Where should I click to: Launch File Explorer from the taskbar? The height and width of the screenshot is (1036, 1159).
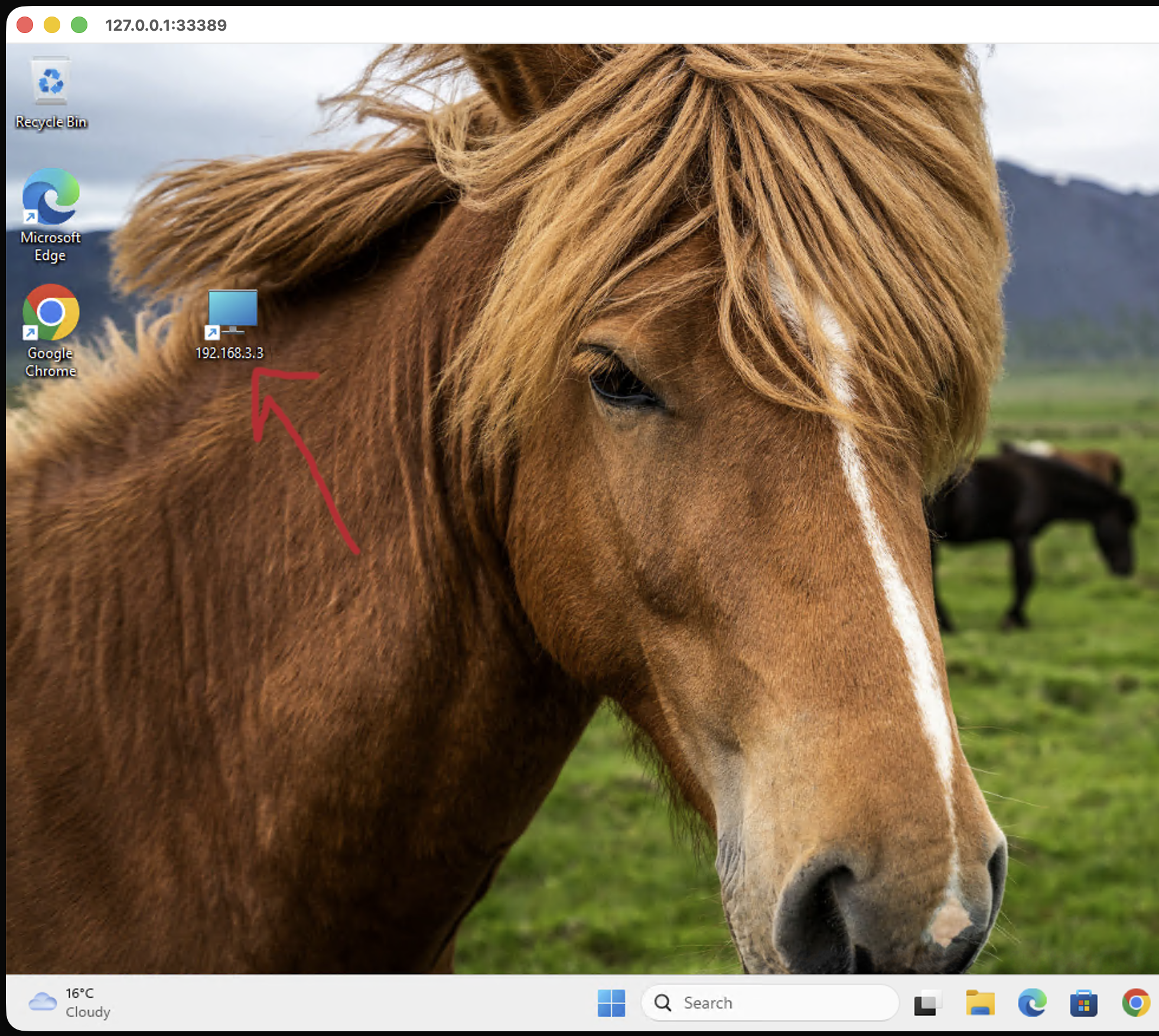(x=980, y=1003)
